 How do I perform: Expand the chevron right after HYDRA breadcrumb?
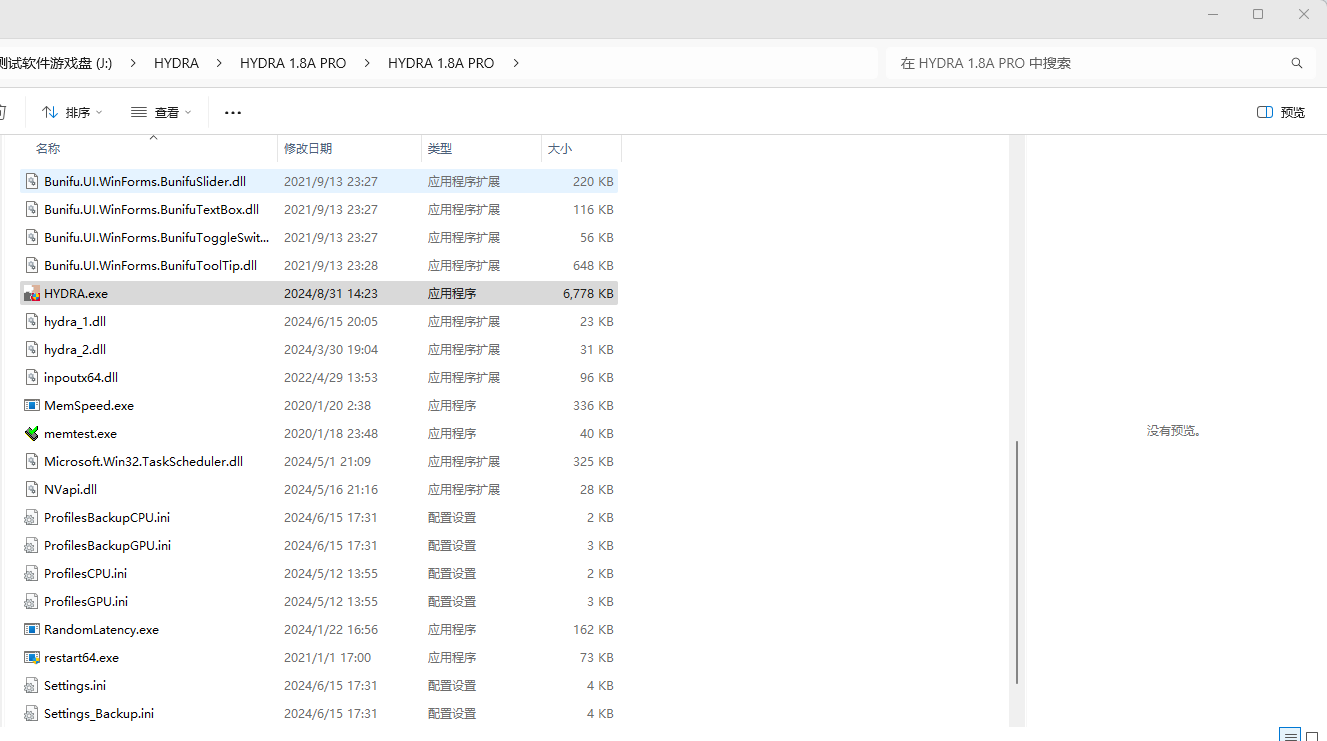(219, 63)
